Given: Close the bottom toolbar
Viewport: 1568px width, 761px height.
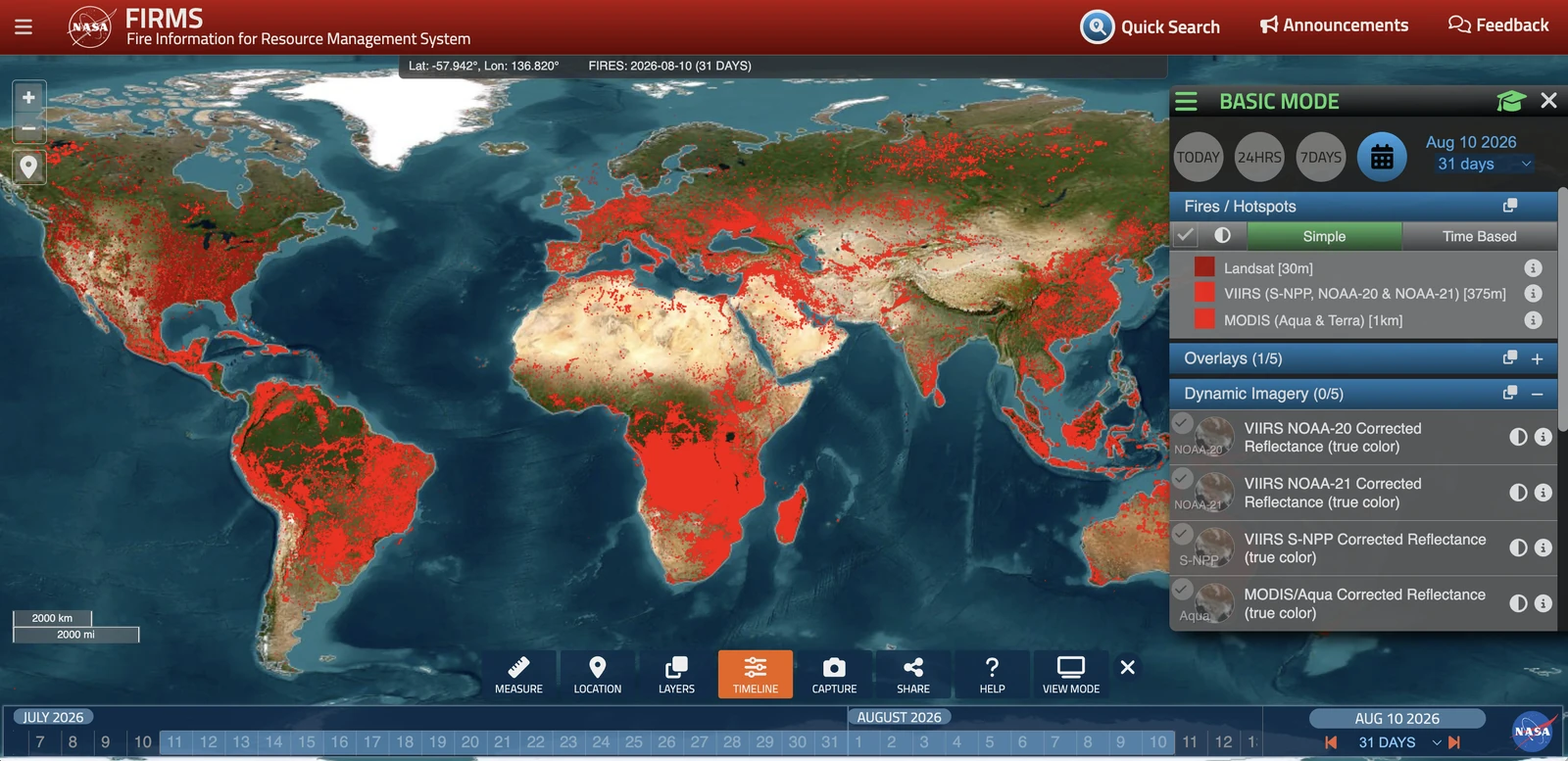Looking at the screenshot, I should pos(1128,667).
